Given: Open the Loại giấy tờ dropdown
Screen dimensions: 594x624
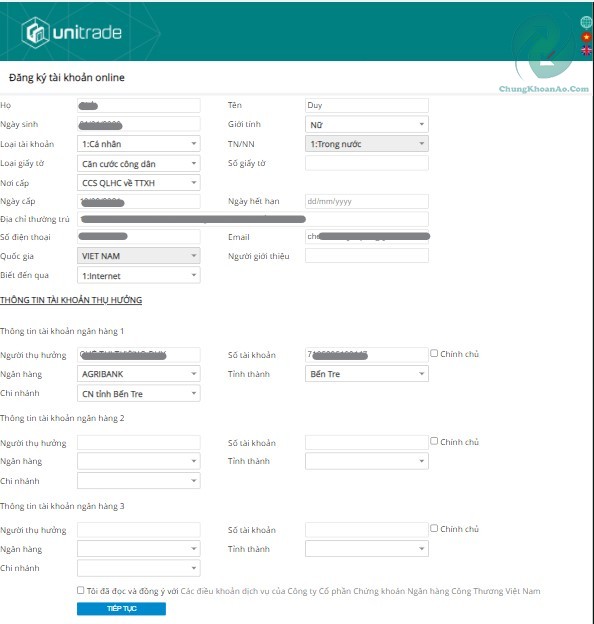Looking at the screenshot, I should [x=139, y=164].
